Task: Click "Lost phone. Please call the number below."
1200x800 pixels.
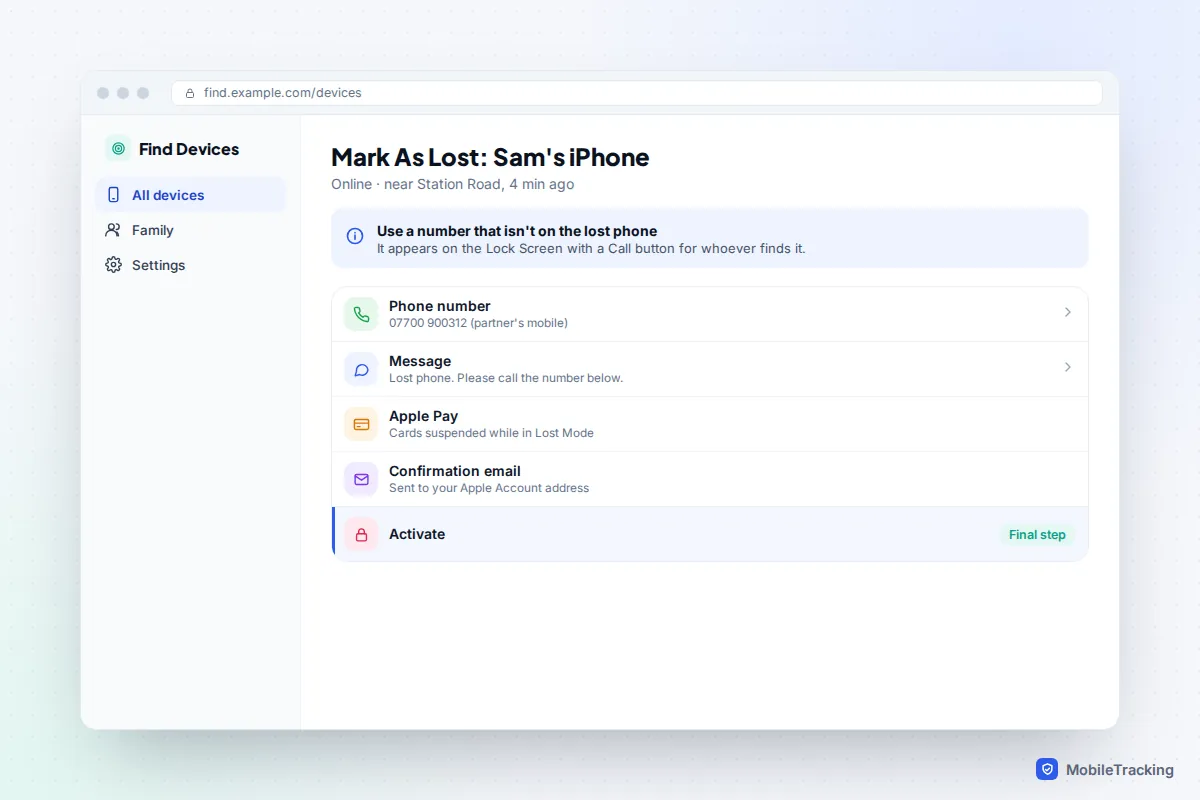Action: coord(506,378)
